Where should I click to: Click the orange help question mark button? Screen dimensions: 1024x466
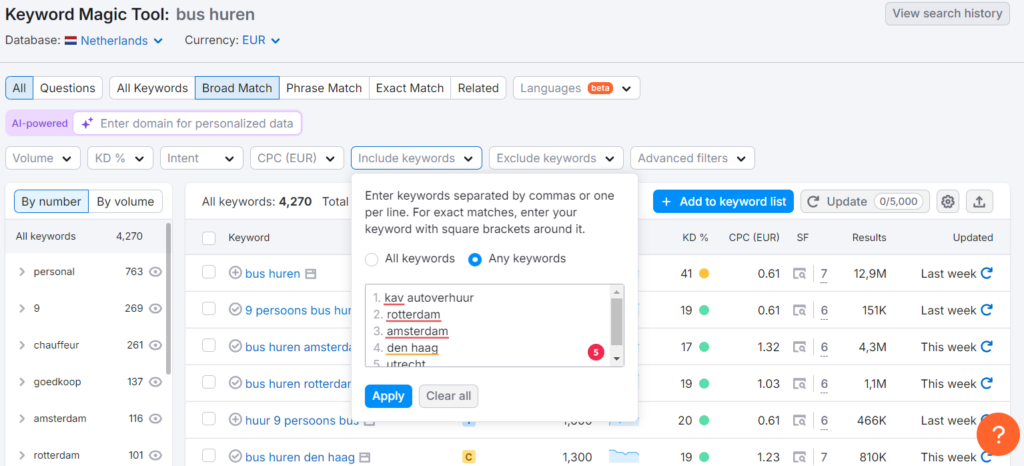tap(998, 434)
